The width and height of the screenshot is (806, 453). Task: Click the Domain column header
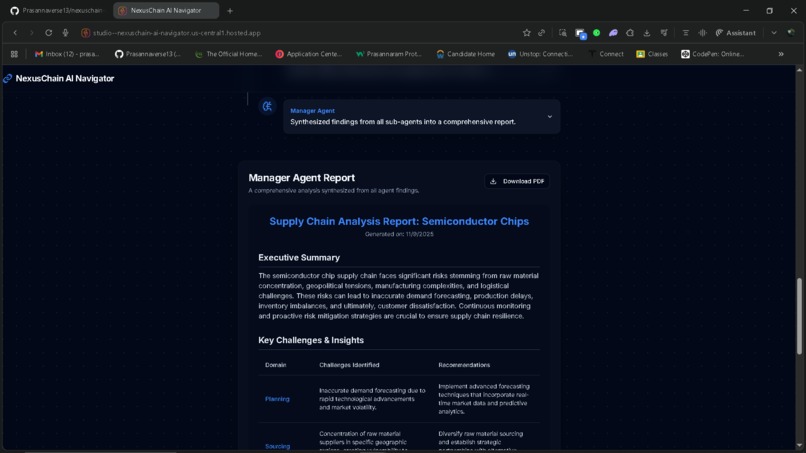276,365
